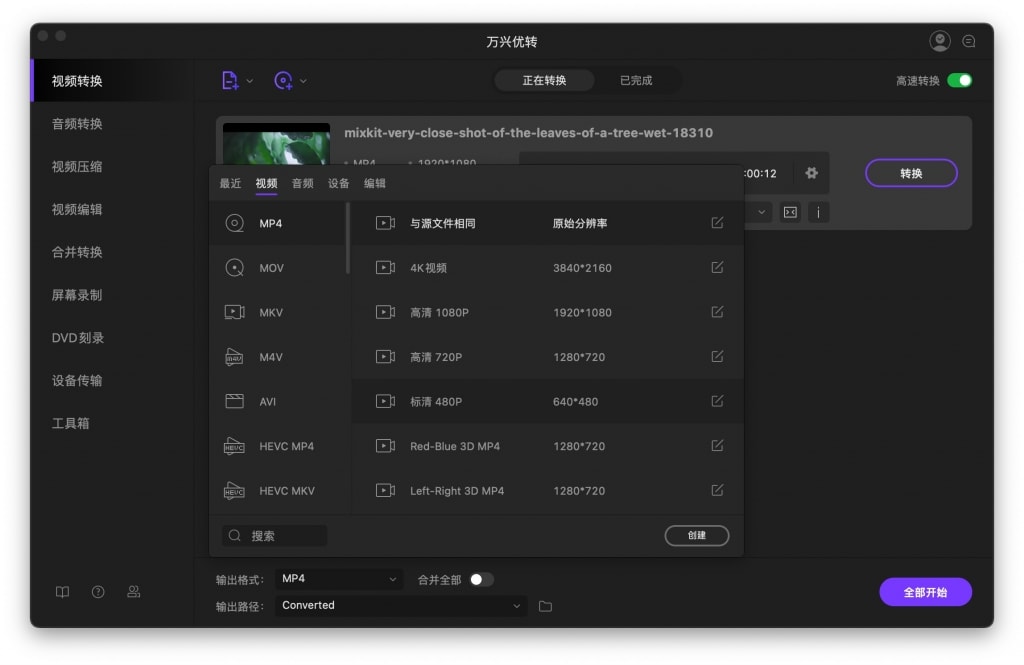Image resolution: width=1024 pixels, height=665 pixels.
Task: Click the 搜索 search field
Action: [x=275, y=536]
